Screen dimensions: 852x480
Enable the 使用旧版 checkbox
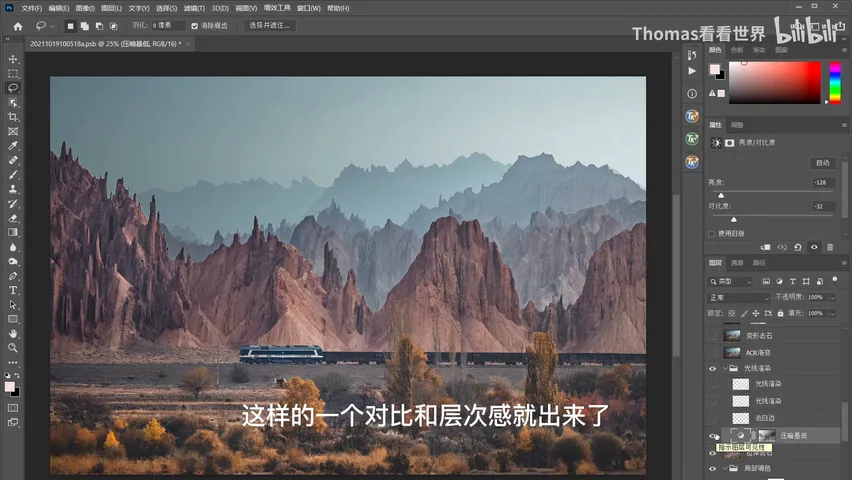tap(712, 234)
